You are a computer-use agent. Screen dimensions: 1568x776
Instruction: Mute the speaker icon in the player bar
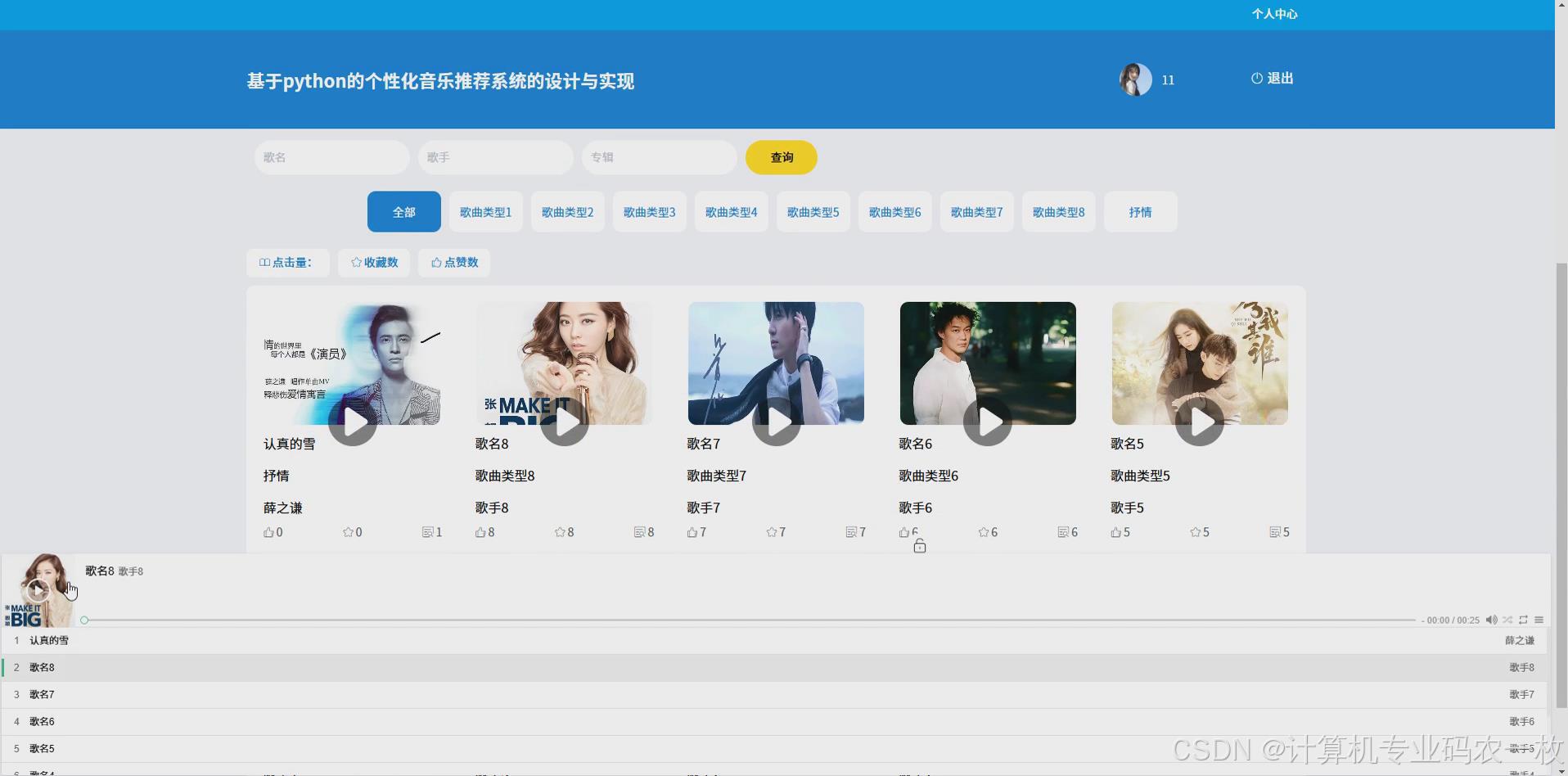pyautogui.click(x=1491, y=620)
